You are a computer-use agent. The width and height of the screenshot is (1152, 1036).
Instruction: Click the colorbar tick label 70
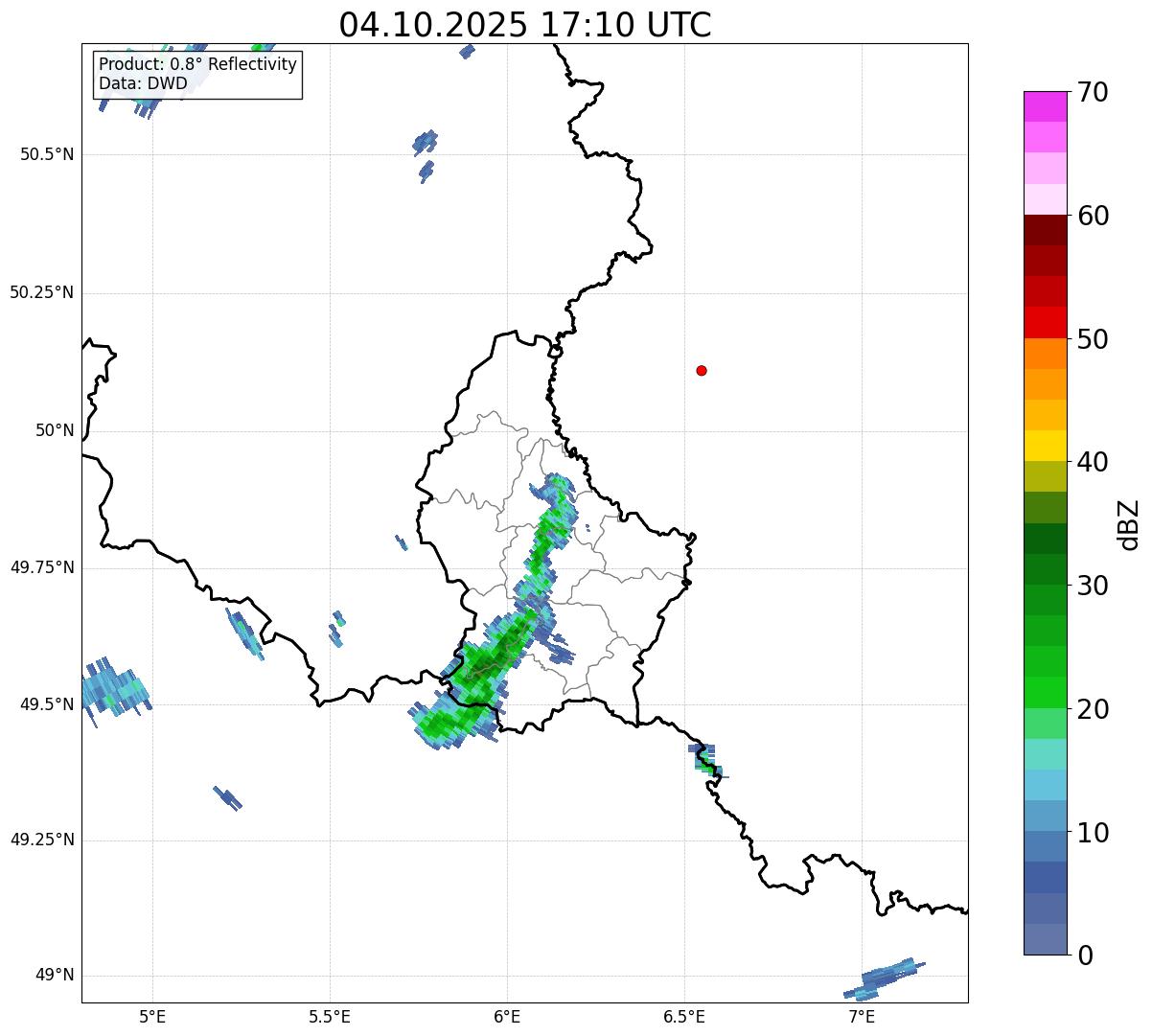pos(1093,92)
